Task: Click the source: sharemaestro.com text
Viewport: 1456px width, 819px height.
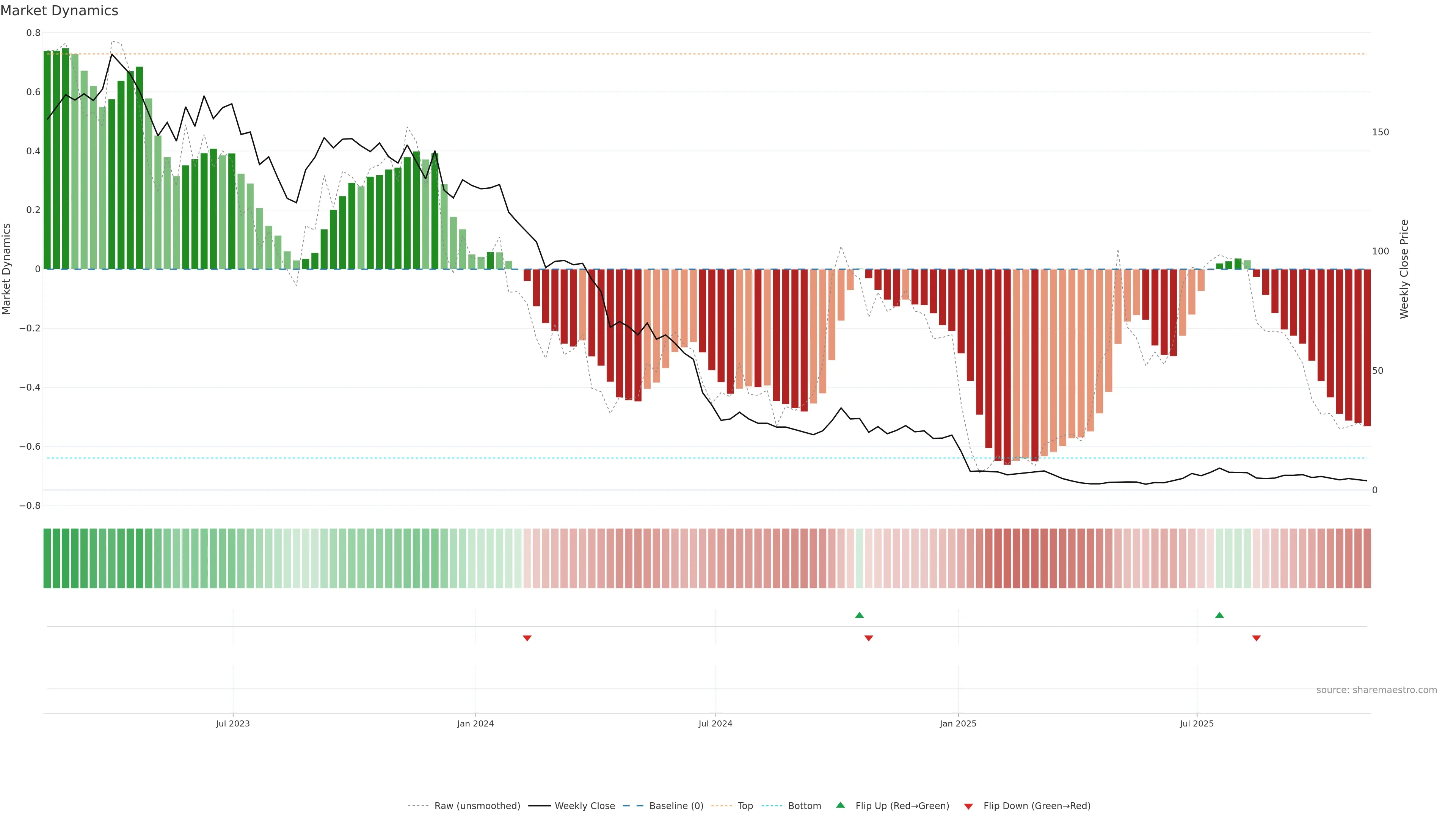Action: click(x=1376, y=690)
